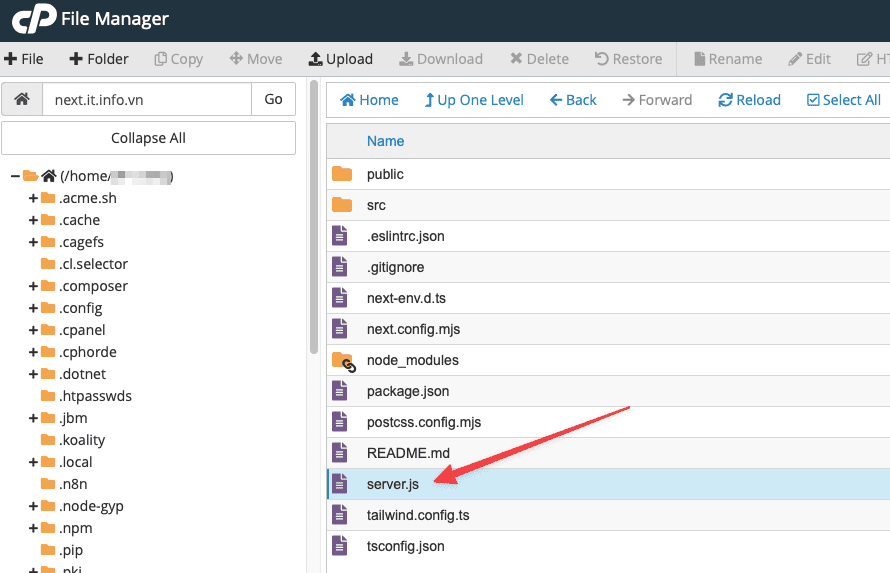Viewport: 890px width, 573px height.
Task: Click the path input field next.it.info.vn
Action: (147, 99)
